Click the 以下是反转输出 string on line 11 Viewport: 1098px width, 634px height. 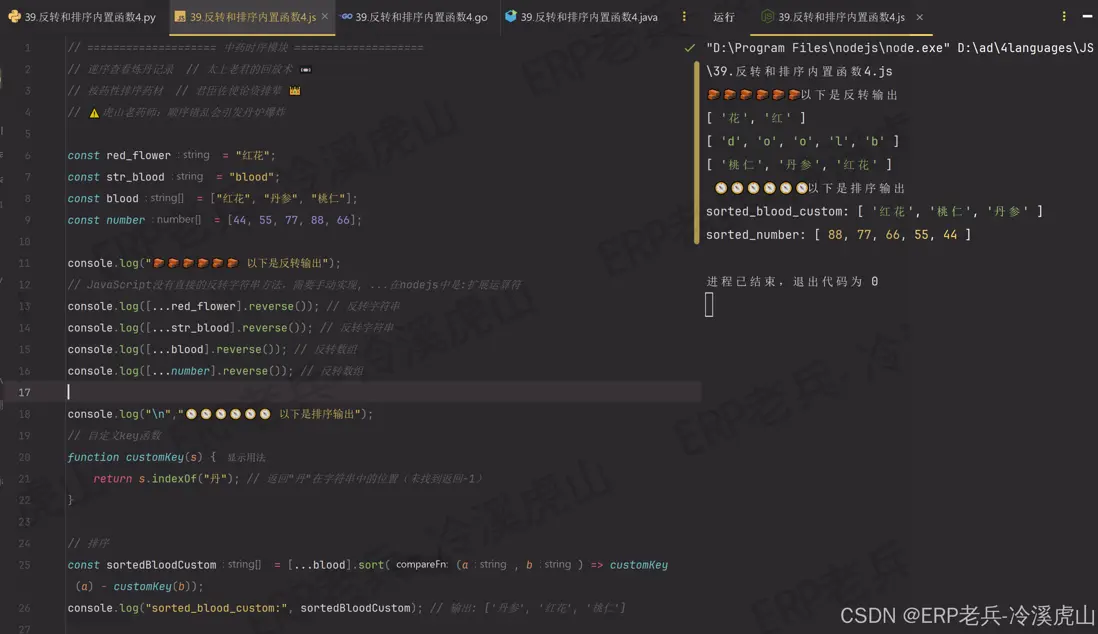click(235, 263)
